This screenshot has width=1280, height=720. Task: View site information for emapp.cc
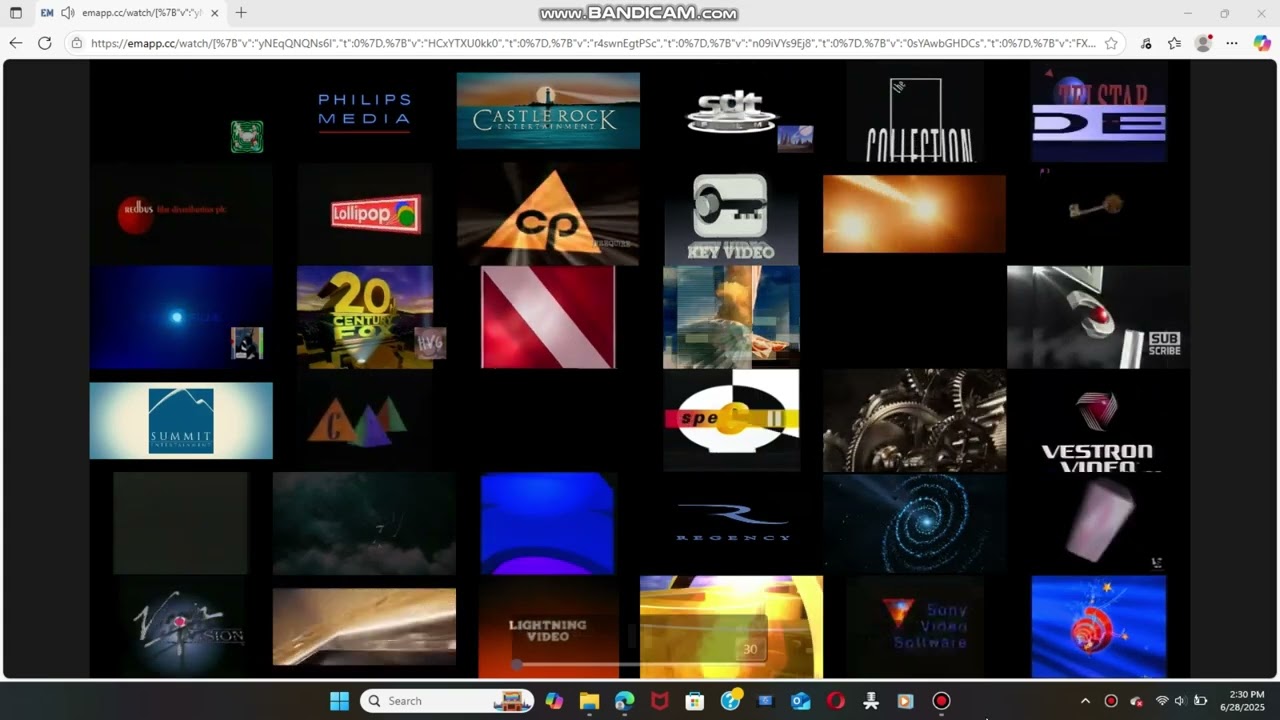(x=77, y=43)
